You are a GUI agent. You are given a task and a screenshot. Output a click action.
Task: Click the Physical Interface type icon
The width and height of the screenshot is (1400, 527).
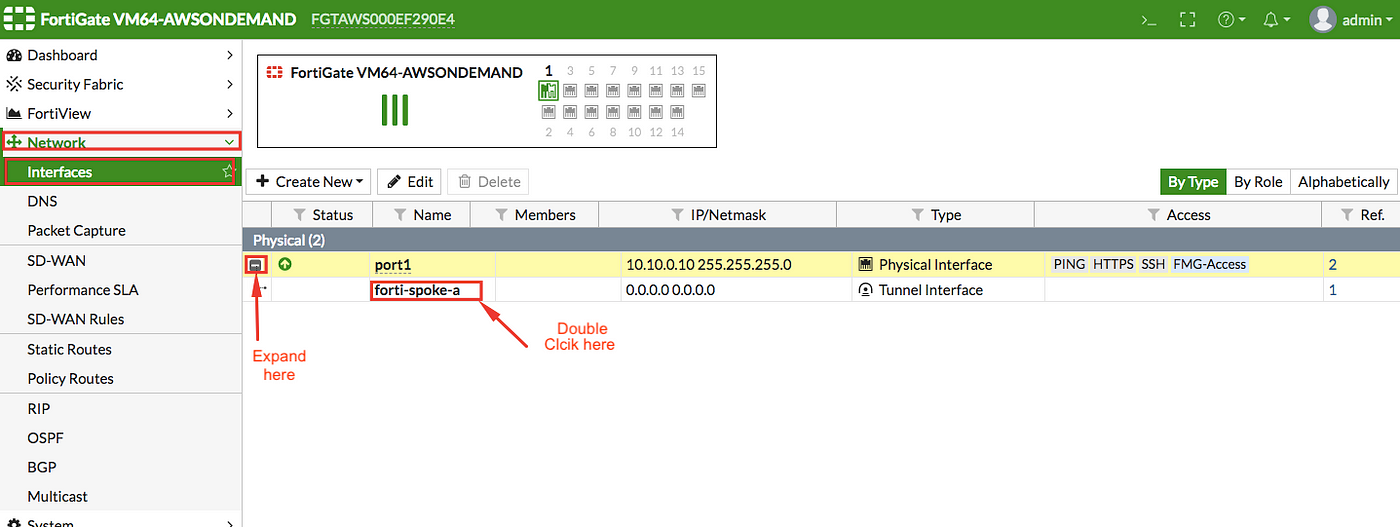(865, 265)
